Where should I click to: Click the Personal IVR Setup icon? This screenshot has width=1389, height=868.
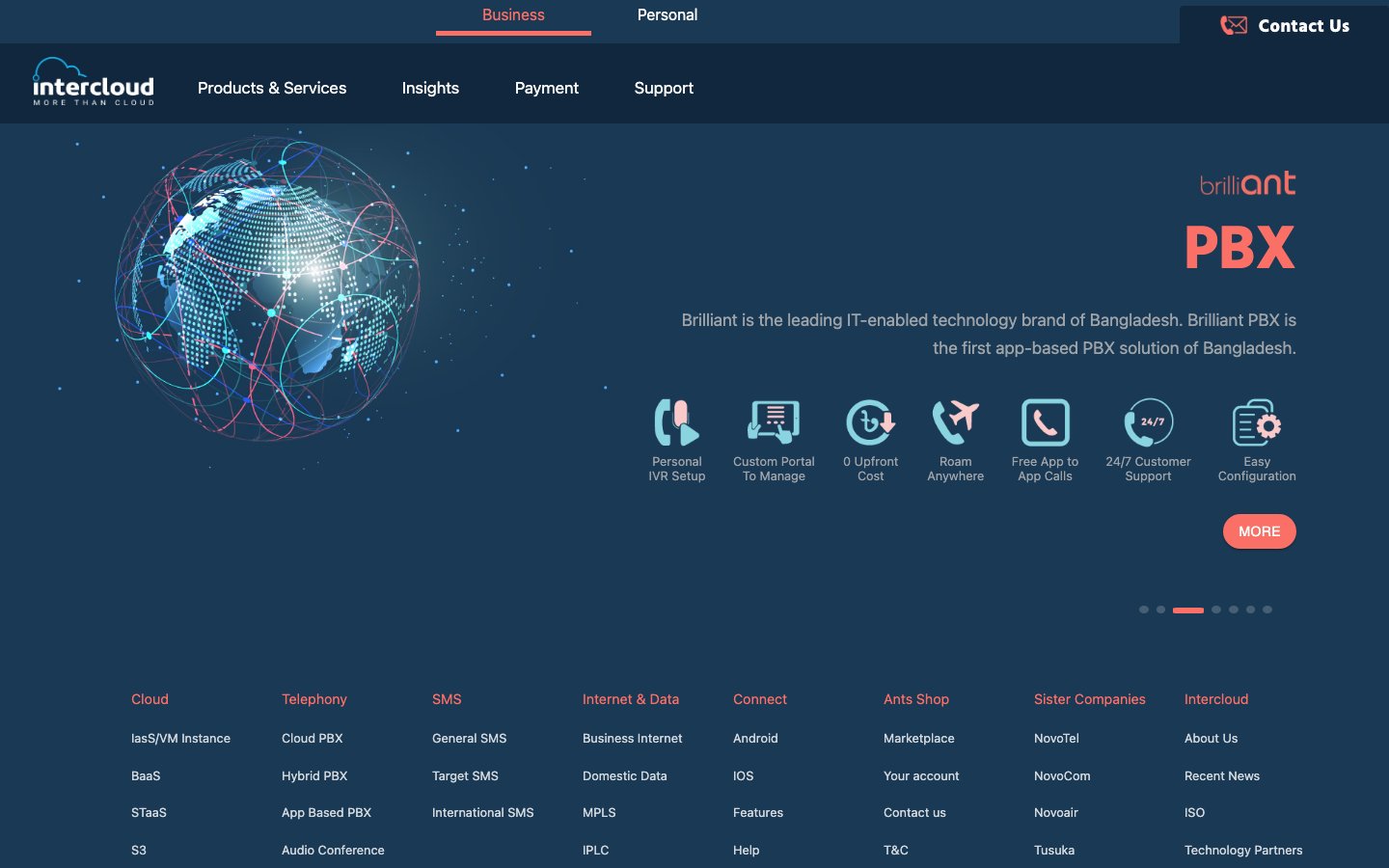coord(677,422)
